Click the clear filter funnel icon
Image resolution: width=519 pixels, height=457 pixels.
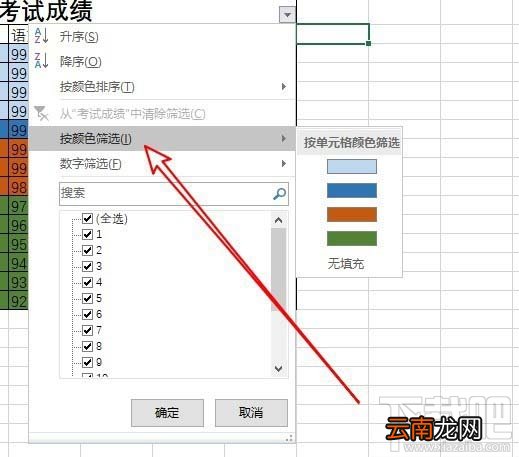click(x=41, y=113)
